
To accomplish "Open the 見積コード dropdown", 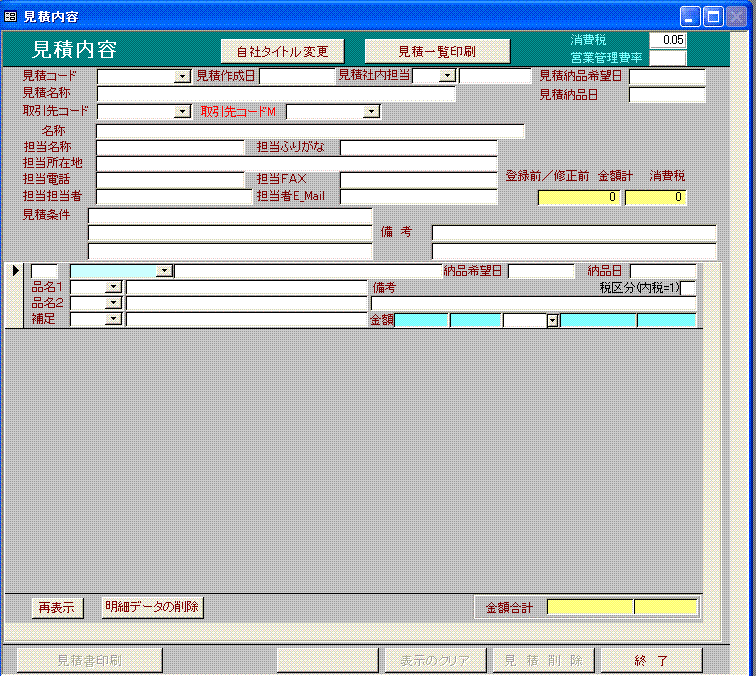I will click(182, 76).
